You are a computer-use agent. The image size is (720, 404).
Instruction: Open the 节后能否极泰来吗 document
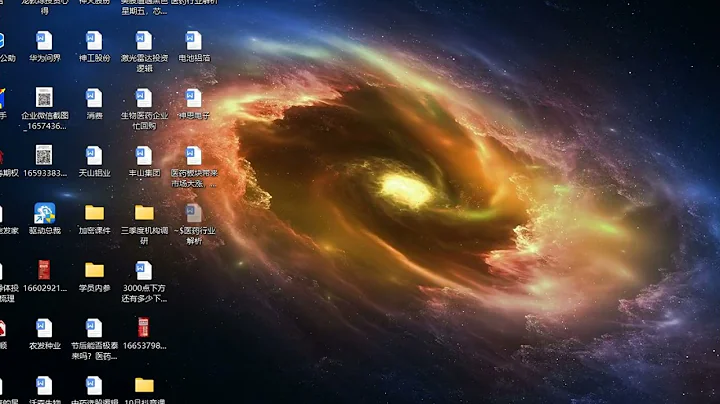94,328
